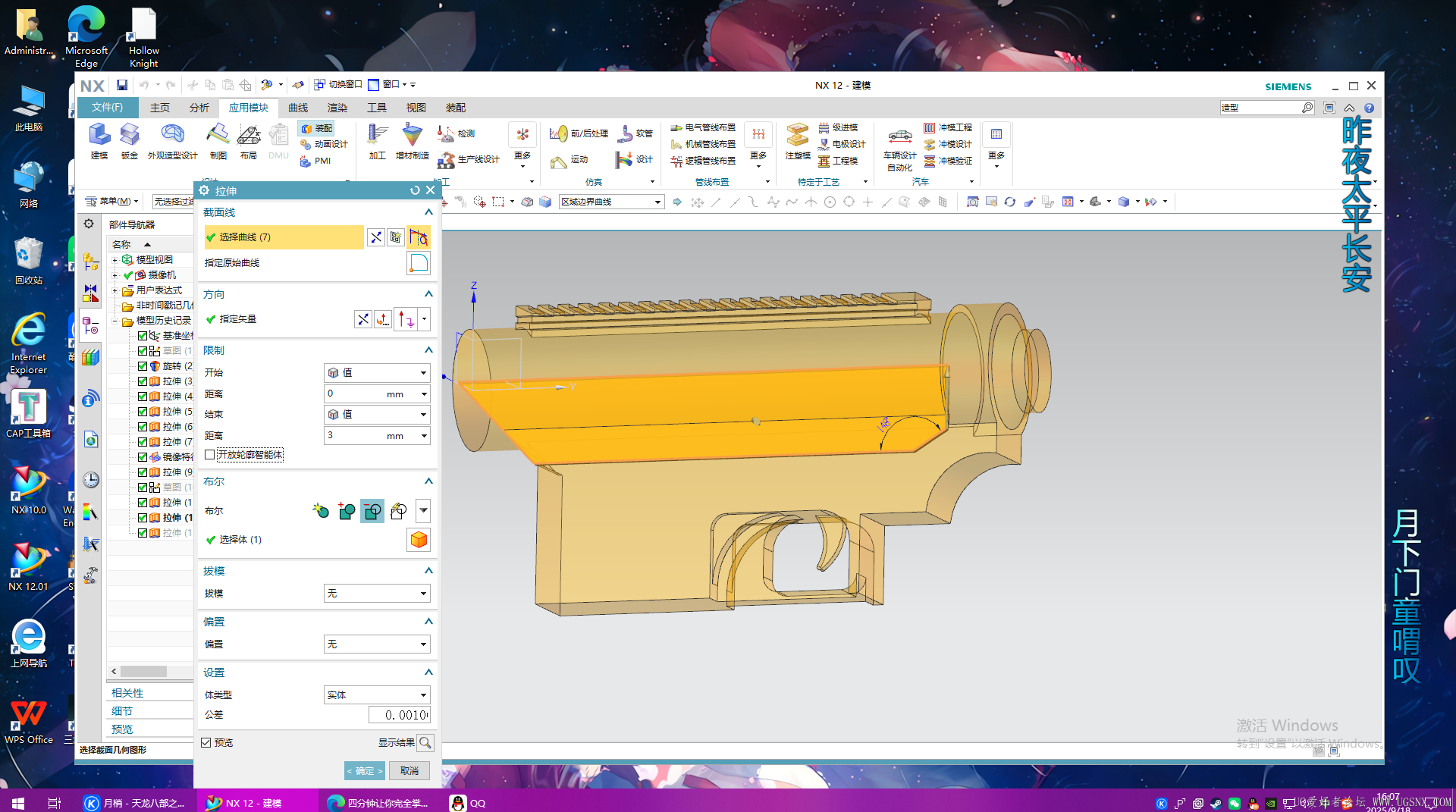
Task: Click 切换窗口 switch window button
Action: pyautogui.click(x=338, y=84)
